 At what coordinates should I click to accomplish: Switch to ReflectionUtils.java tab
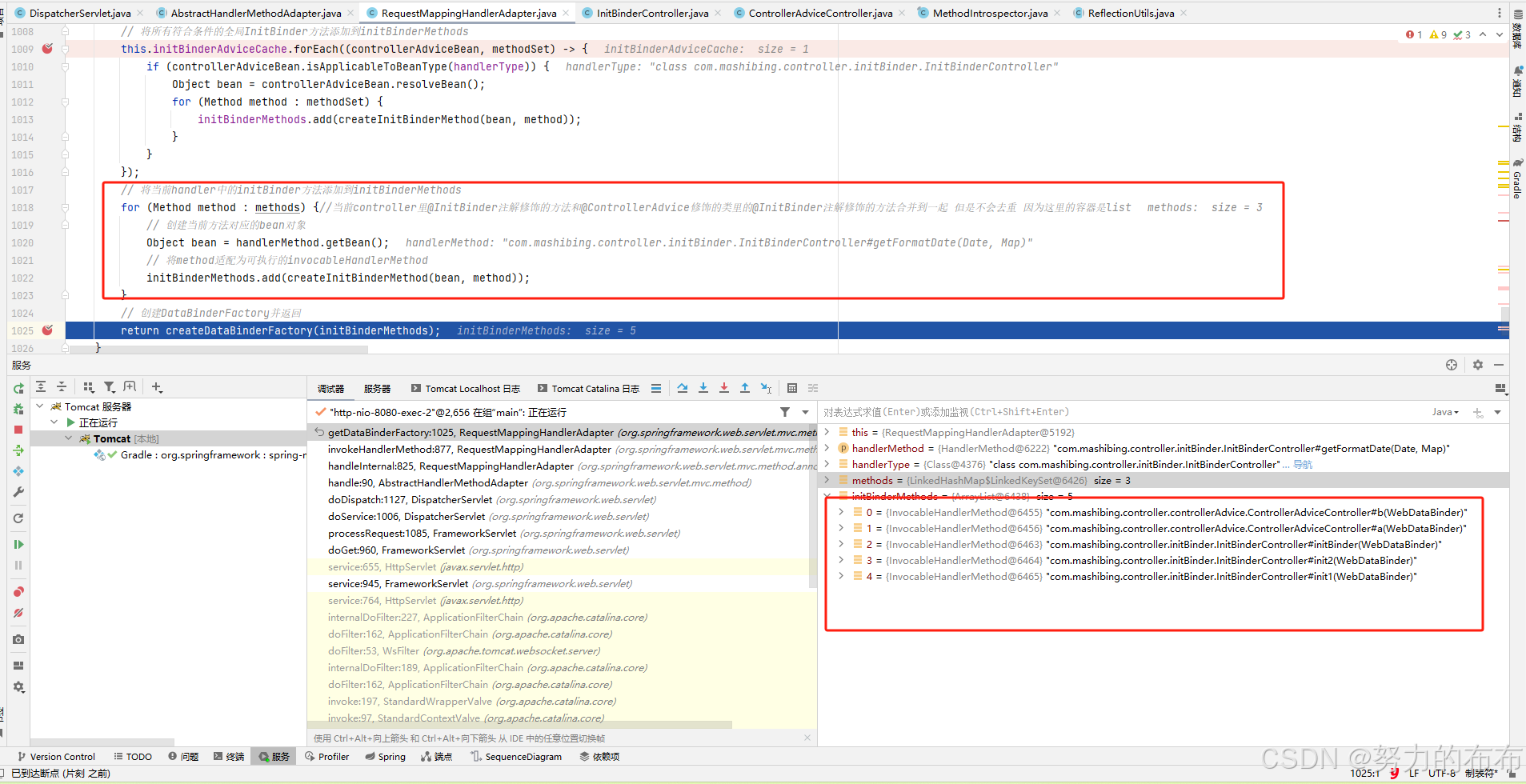[1131, 13]
